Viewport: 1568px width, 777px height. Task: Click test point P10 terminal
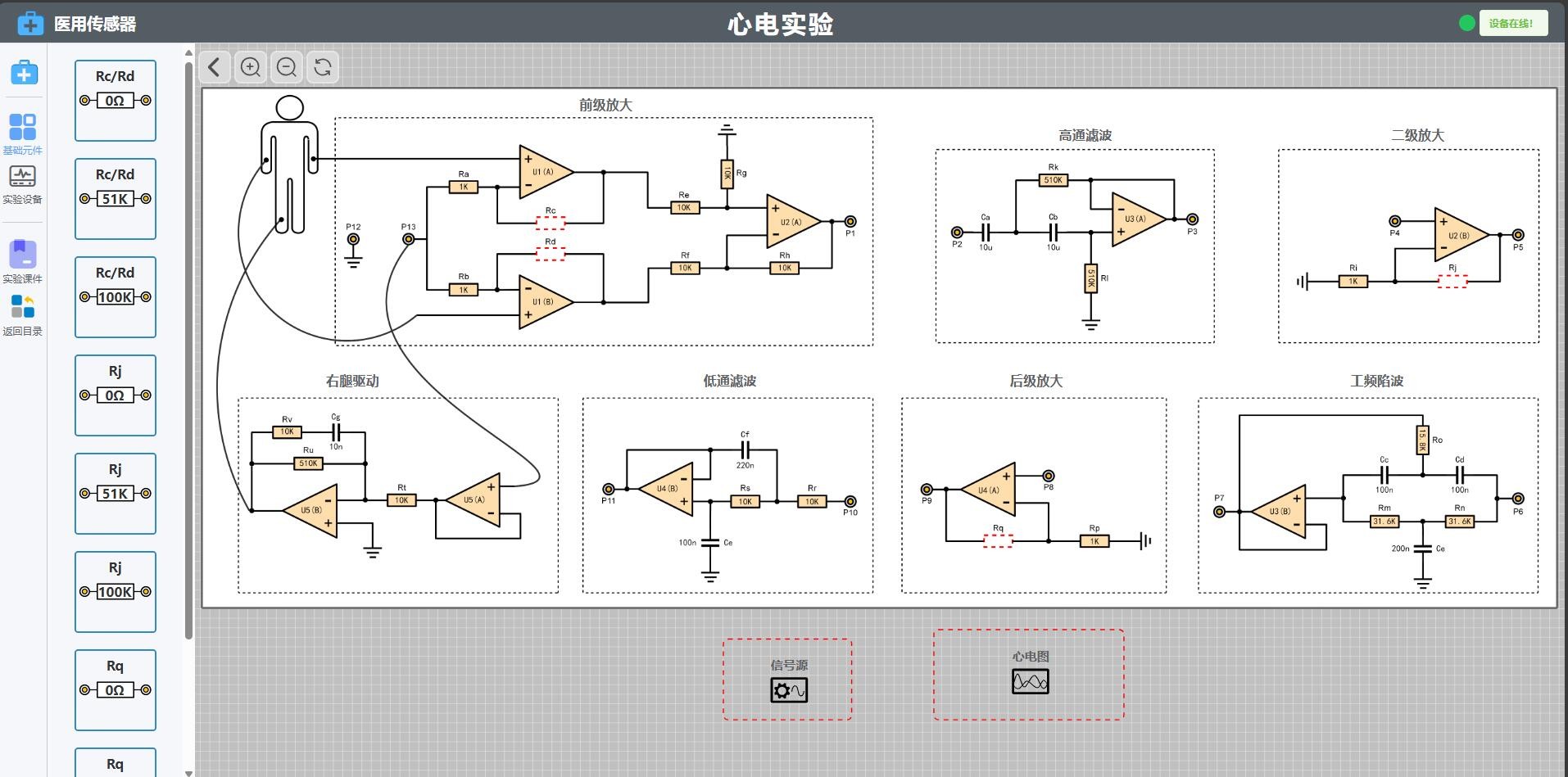(x=850, y=502)
